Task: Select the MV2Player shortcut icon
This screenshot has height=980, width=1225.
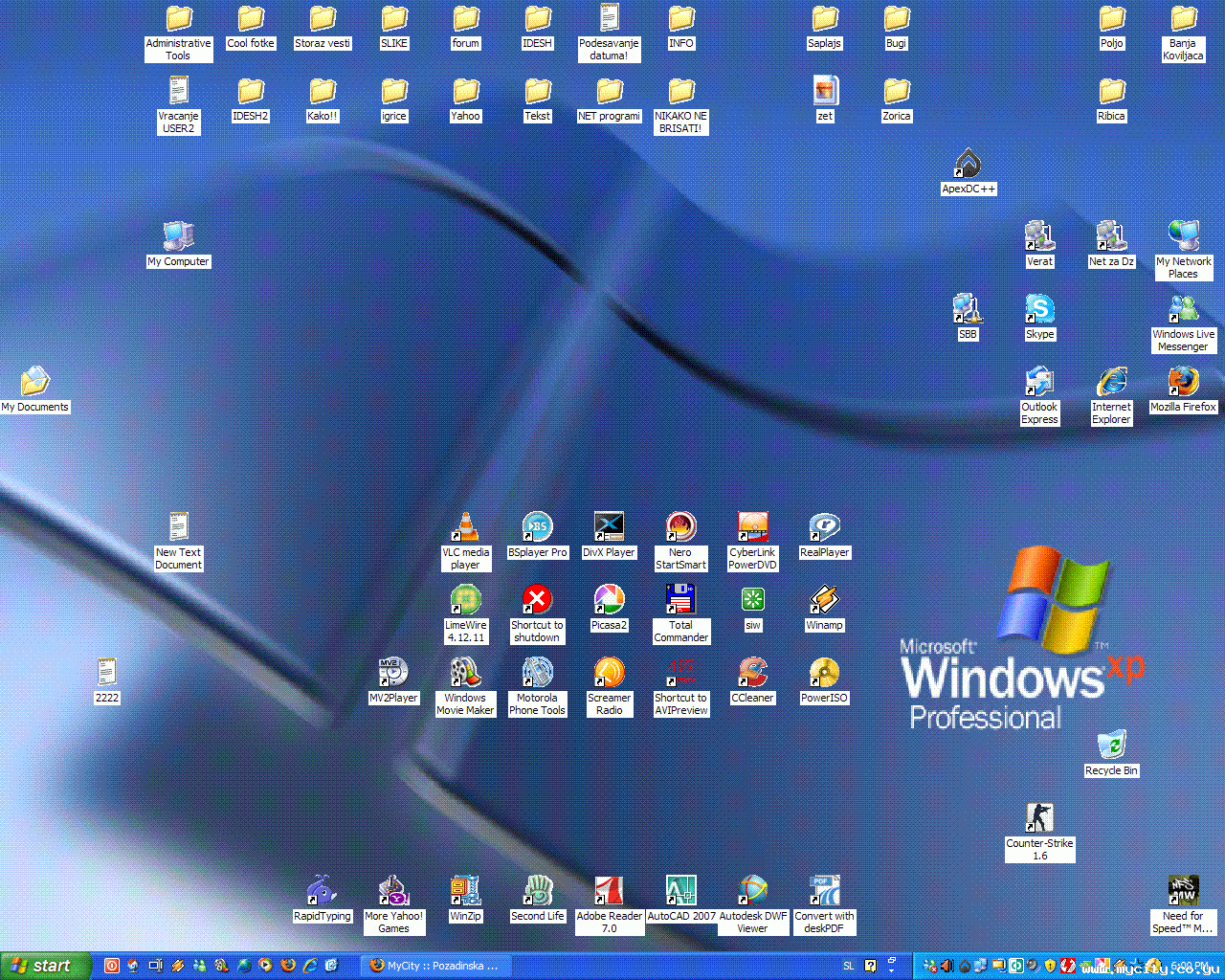Action: click(394, 674)
